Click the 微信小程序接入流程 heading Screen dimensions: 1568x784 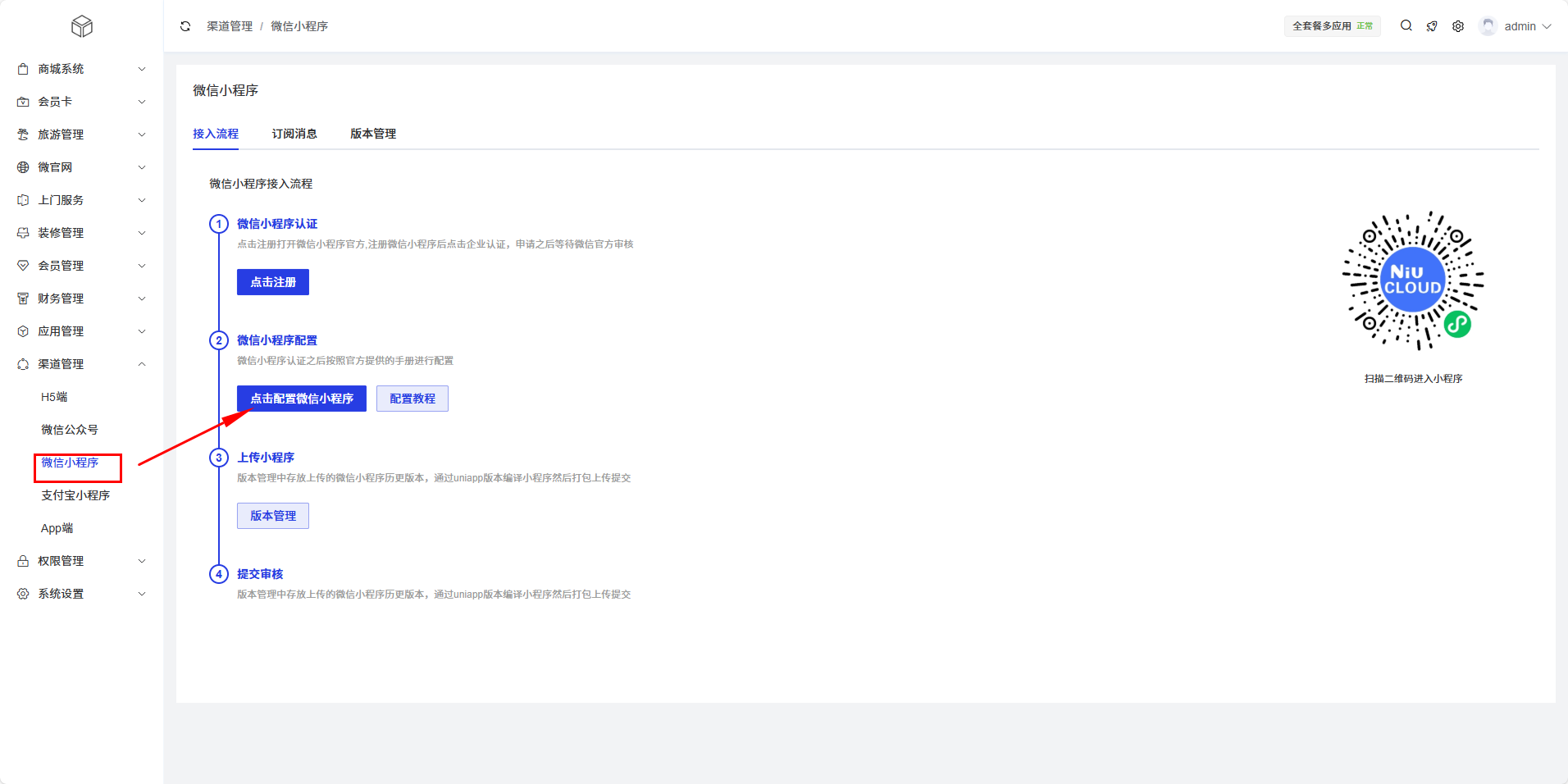tap(261, 184)
